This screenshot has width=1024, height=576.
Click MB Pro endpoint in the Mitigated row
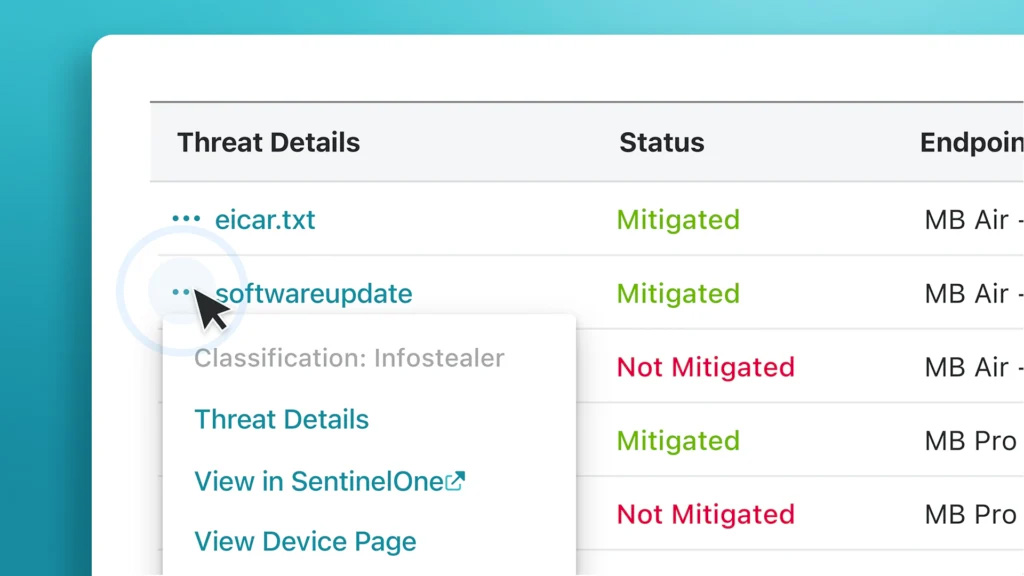tap(970, 441)
